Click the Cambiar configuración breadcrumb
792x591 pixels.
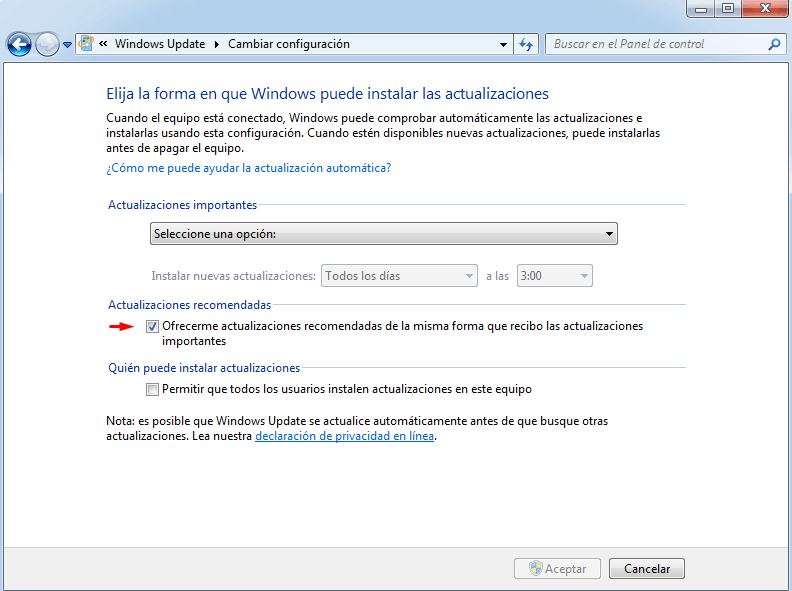[x=288, y=44]
